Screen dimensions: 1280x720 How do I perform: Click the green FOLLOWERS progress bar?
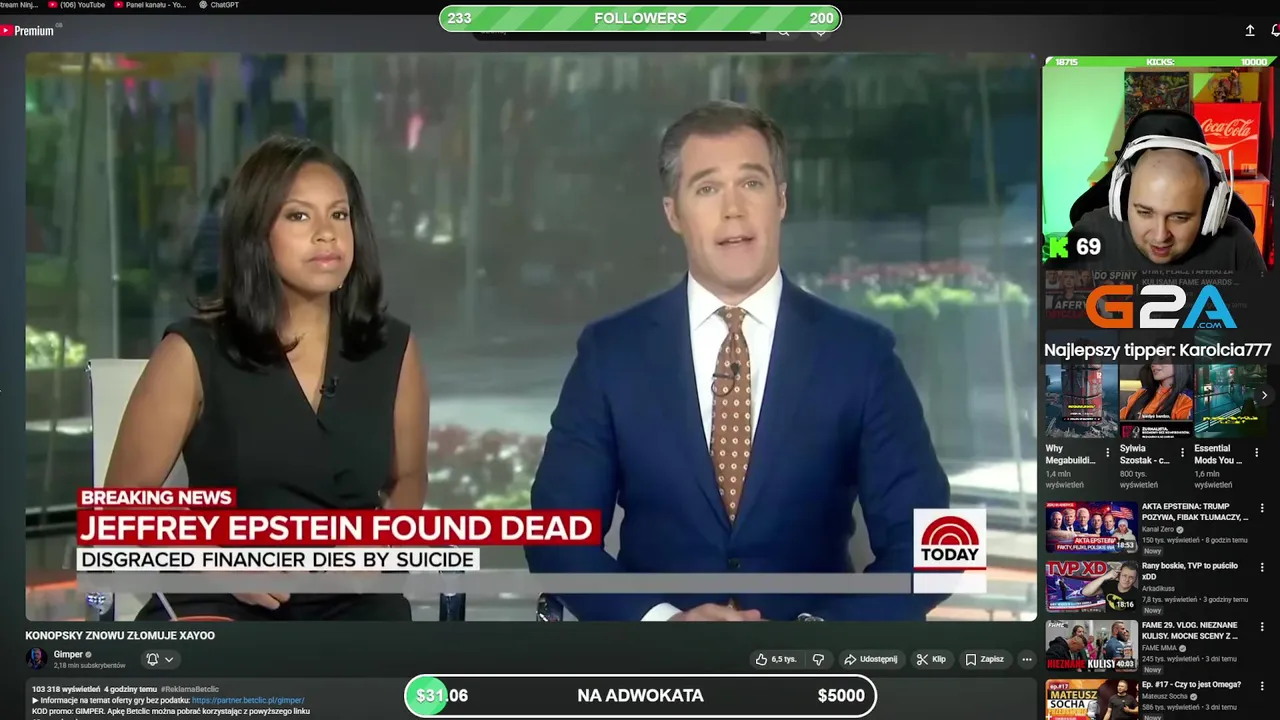coord(640,18)
